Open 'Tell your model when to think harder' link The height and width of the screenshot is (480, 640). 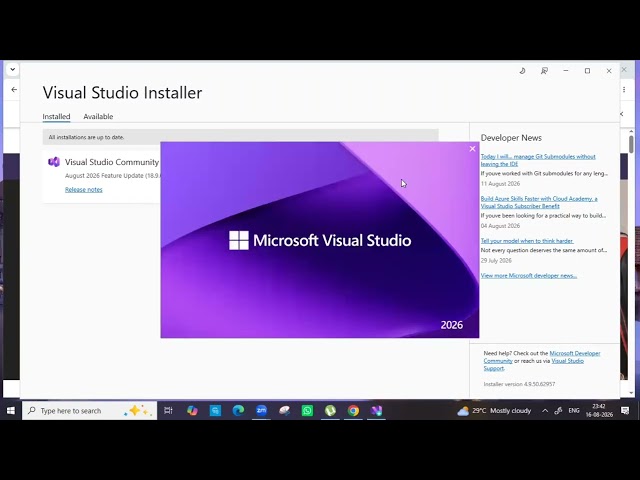pyautogui.click(x=527, y=241)
